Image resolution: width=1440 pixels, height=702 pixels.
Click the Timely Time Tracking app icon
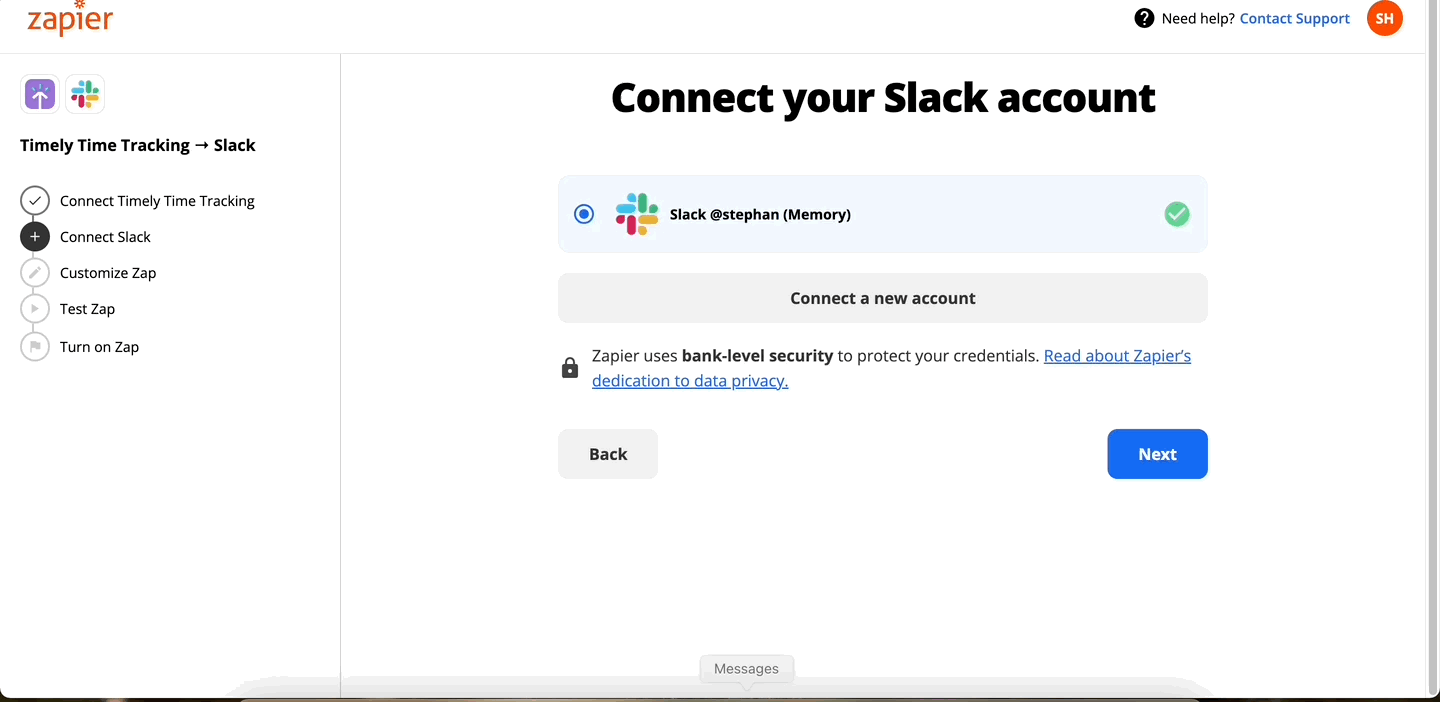pos(38,93)
